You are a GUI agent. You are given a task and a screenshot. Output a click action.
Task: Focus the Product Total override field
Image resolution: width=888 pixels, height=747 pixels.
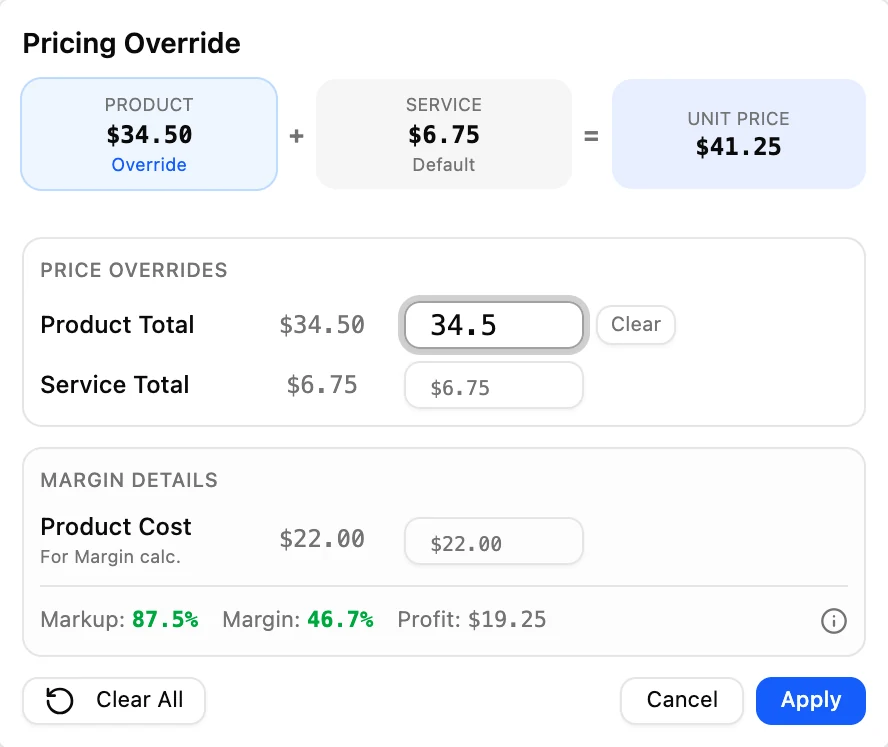[494, 325]
